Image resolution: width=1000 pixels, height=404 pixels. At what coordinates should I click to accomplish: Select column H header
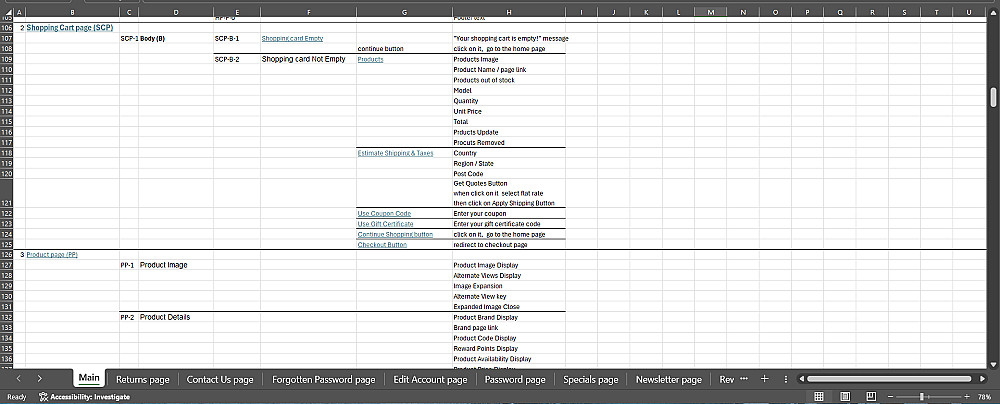pos(508,12)
